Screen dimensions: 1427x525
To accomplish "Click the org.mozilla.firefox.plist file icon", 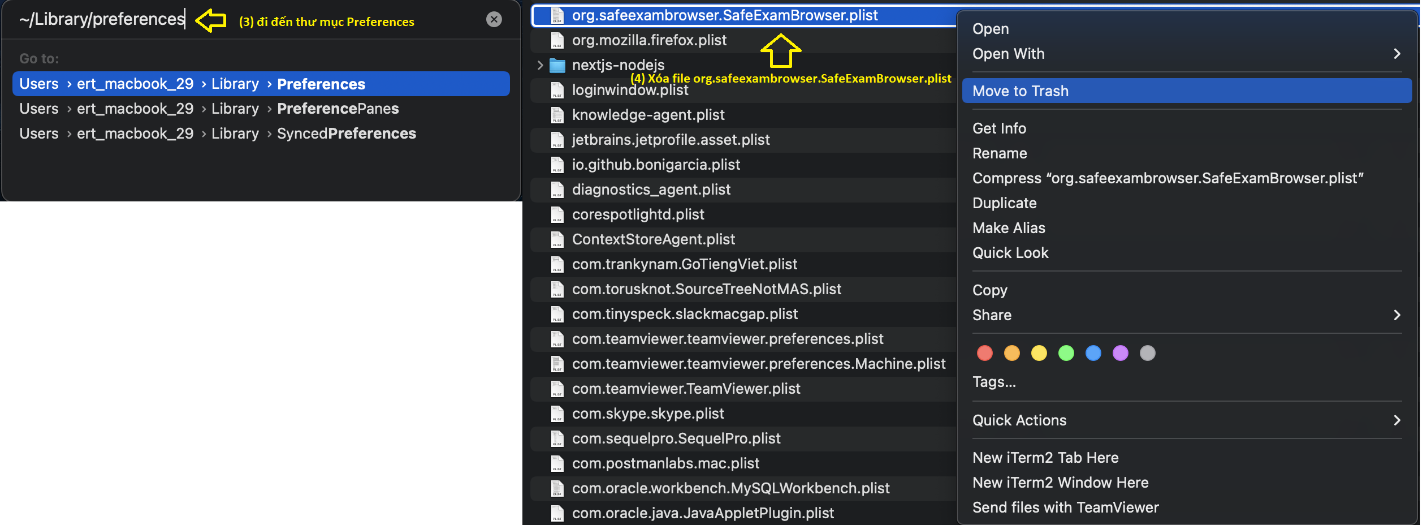I will pyautogui.click(x=557, y=41).
